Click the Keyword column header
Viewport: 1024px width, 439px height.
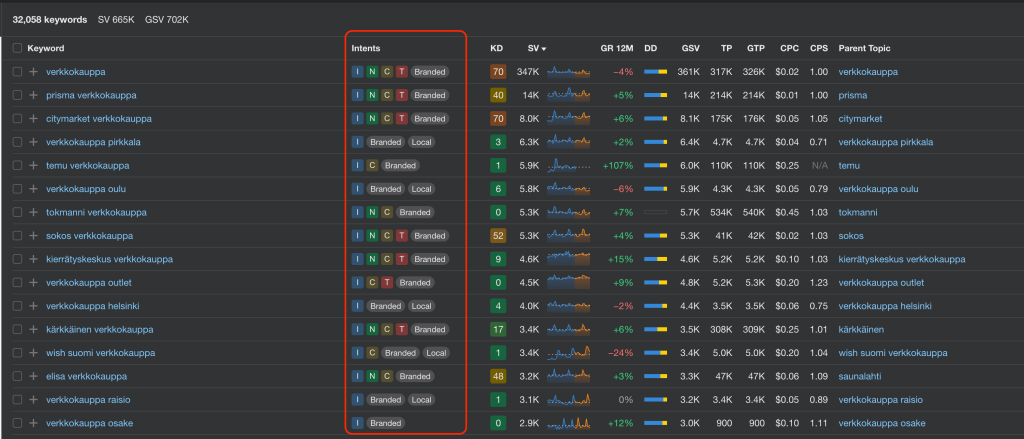[x=46, y=48]
